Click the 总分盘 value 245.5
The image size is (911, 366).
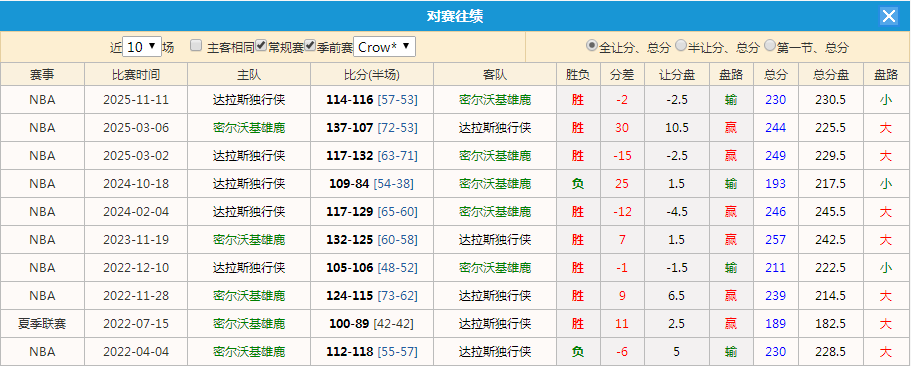click(x=830, y=211)
